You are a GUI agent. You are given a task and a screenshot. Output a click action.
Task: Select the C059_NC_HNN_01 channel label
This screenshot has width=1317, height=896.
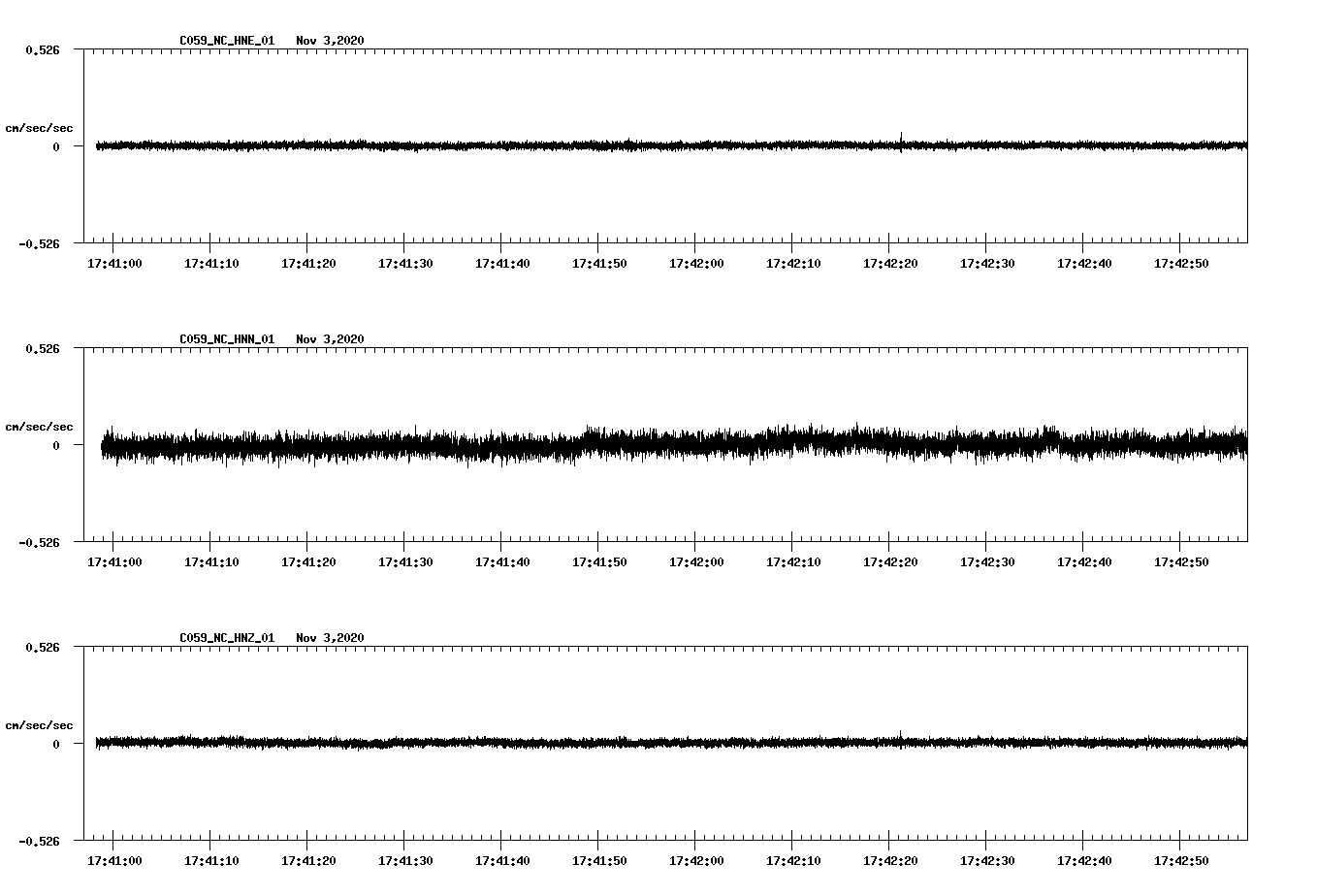tap(225, 338)
